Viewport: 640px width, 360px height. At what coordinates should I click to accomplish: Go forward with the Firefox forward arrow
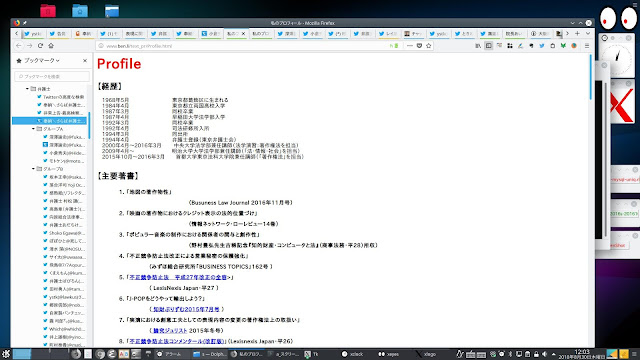coord(29,46)
